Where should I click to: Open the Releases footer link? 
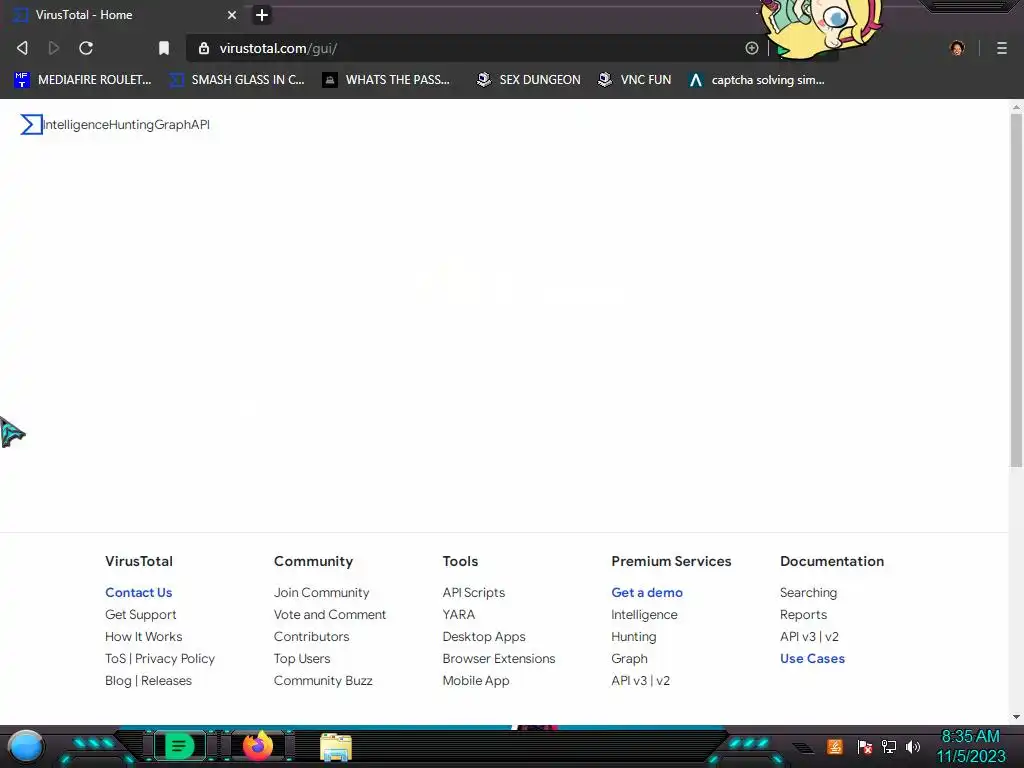pyautogui.click(x=167, y=680)
